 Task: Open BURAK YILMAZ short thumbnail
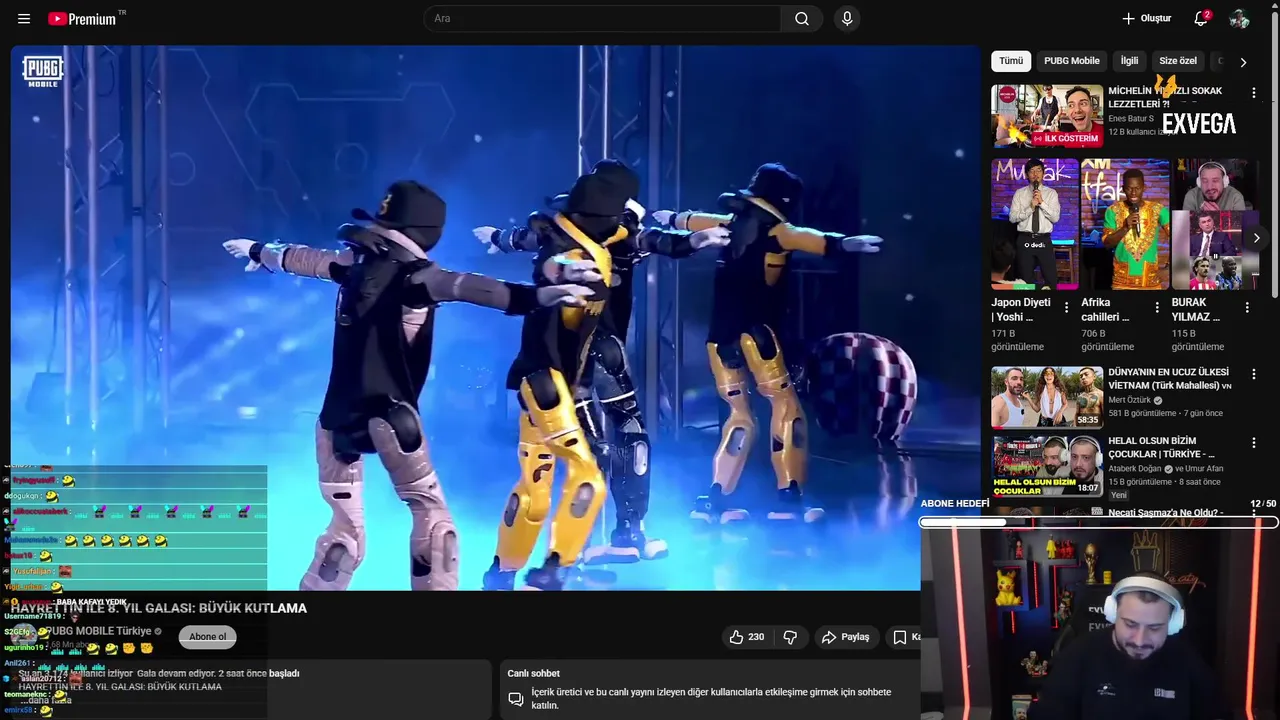pos(1215,224)
